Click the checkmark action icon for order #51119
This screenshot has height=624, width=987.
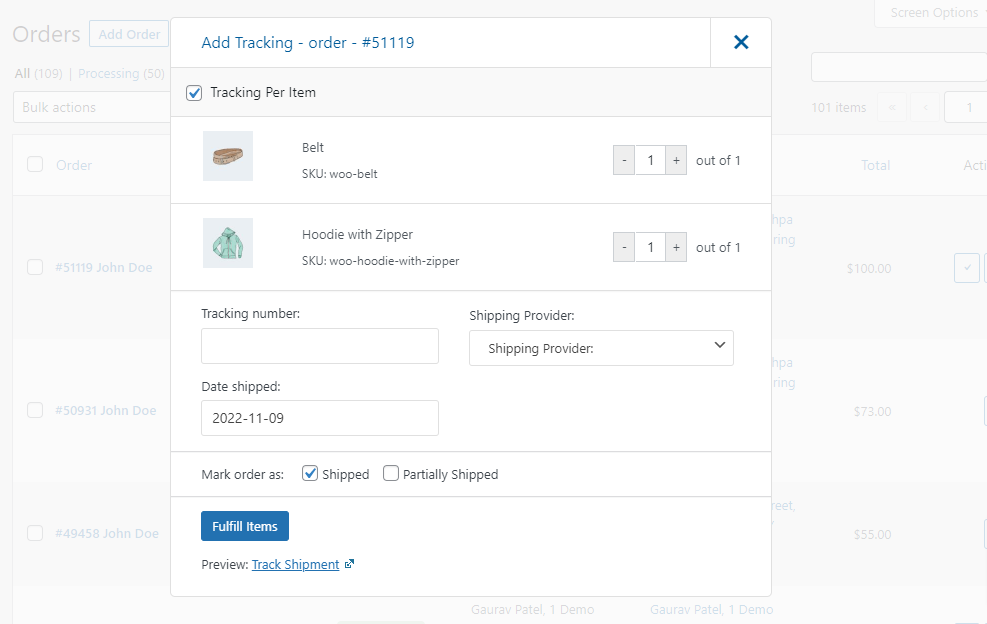pos(966,267)
